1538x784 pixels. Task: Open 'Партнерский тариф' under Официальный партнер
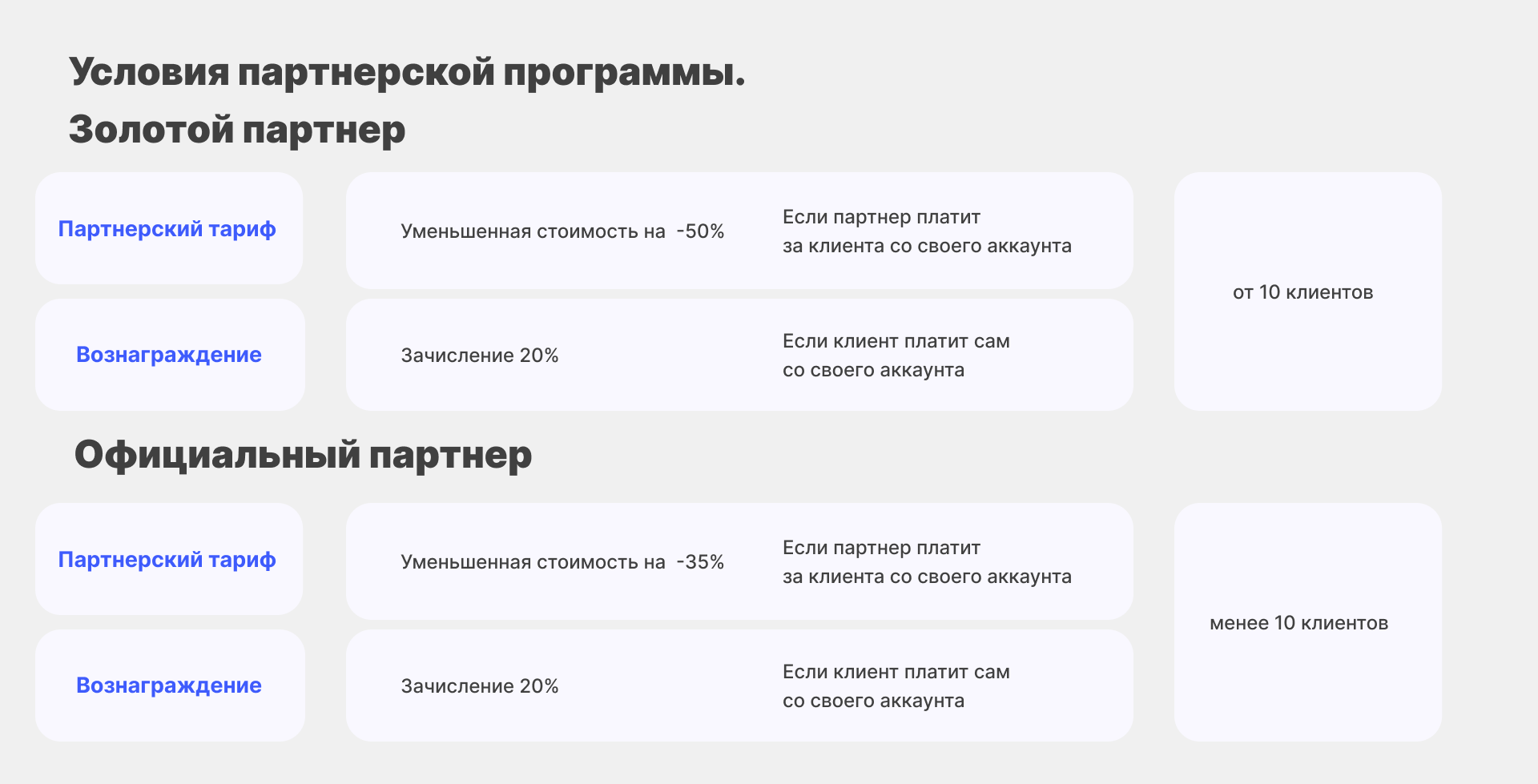pos(167,560)
